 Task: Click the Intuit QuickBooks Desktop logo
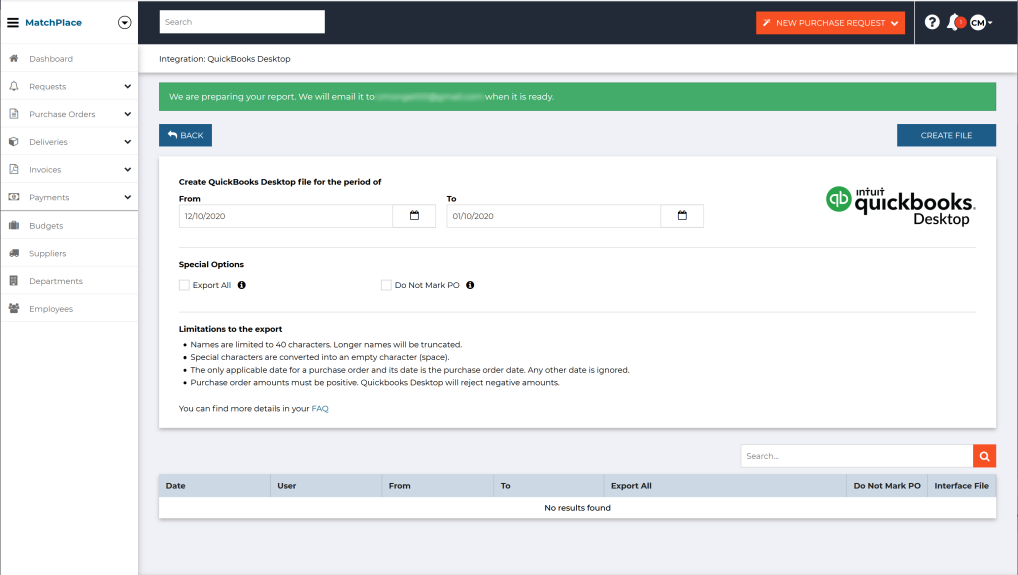[x=900, y=206]
